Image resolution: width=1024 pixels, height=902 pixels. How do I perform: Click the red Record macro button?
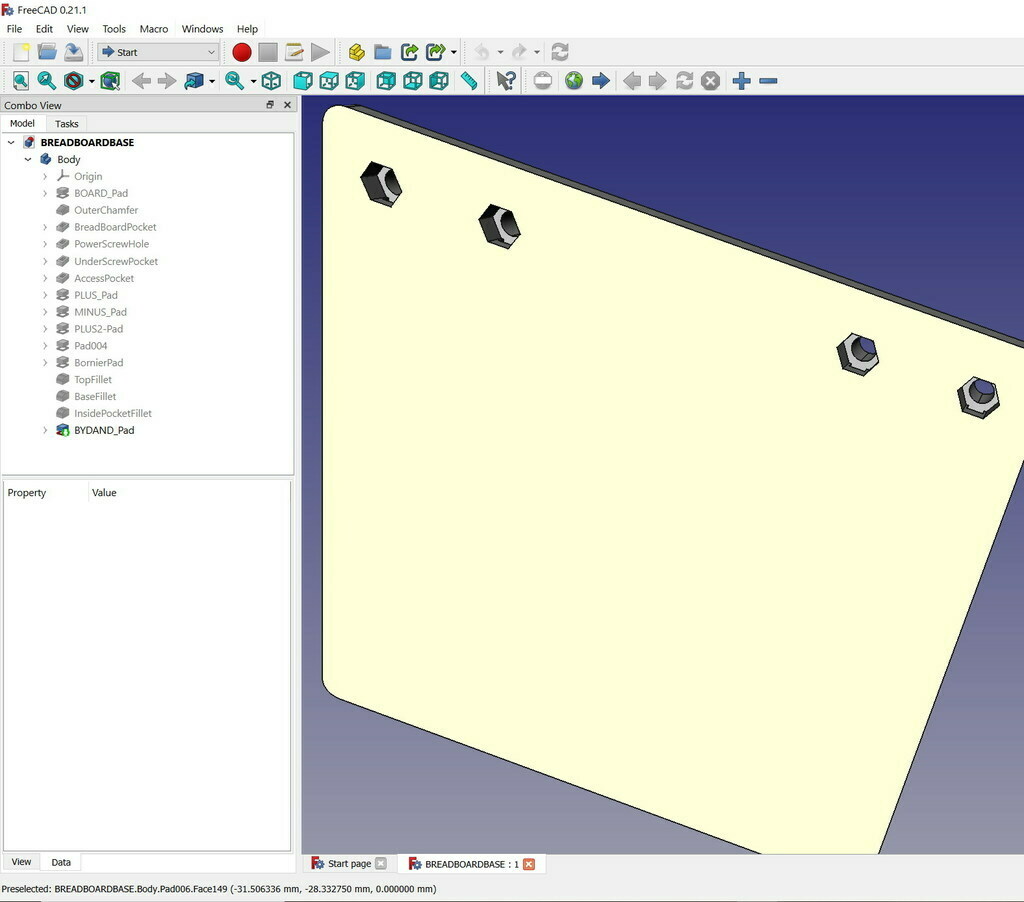click(x=241, y=52)
